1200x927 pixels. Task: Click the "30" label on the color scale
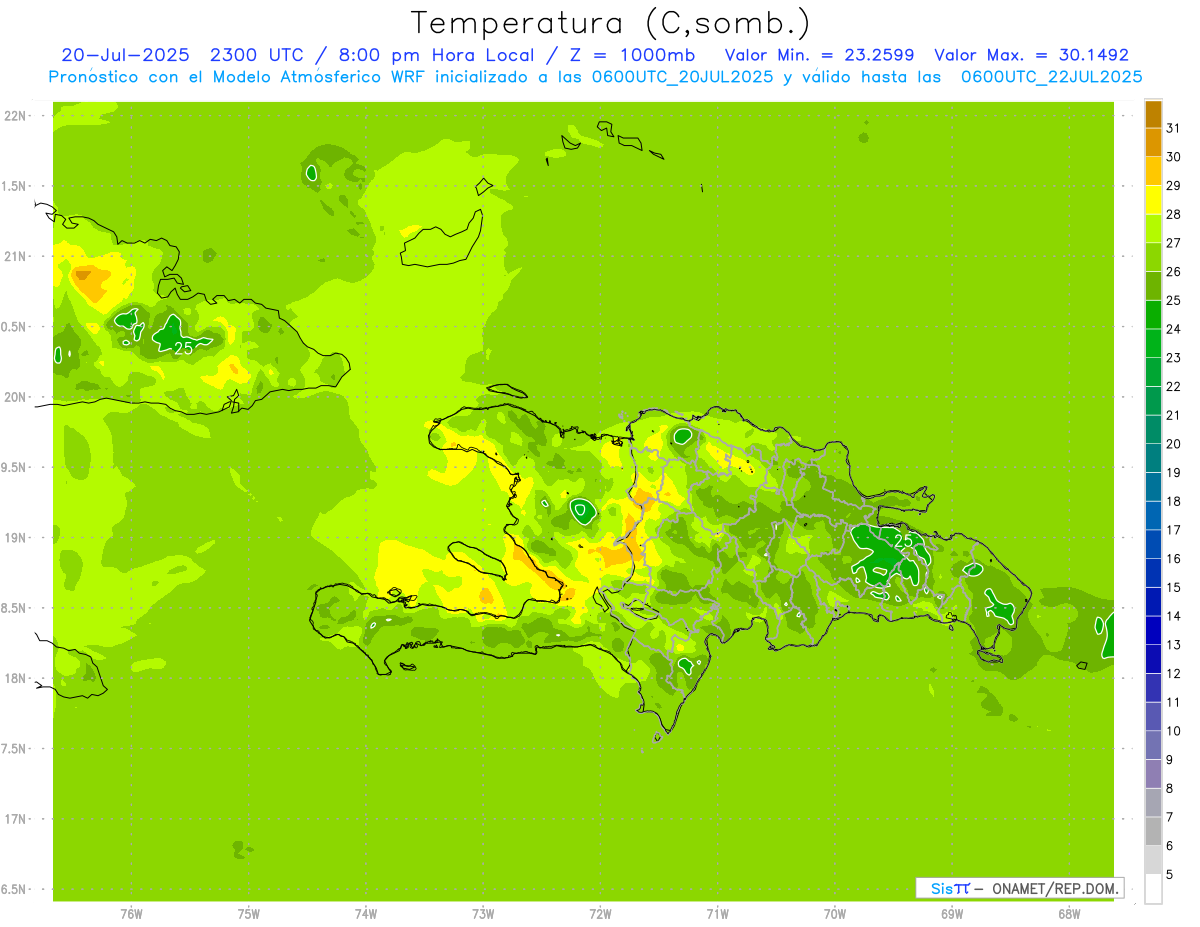point(1173,157)
